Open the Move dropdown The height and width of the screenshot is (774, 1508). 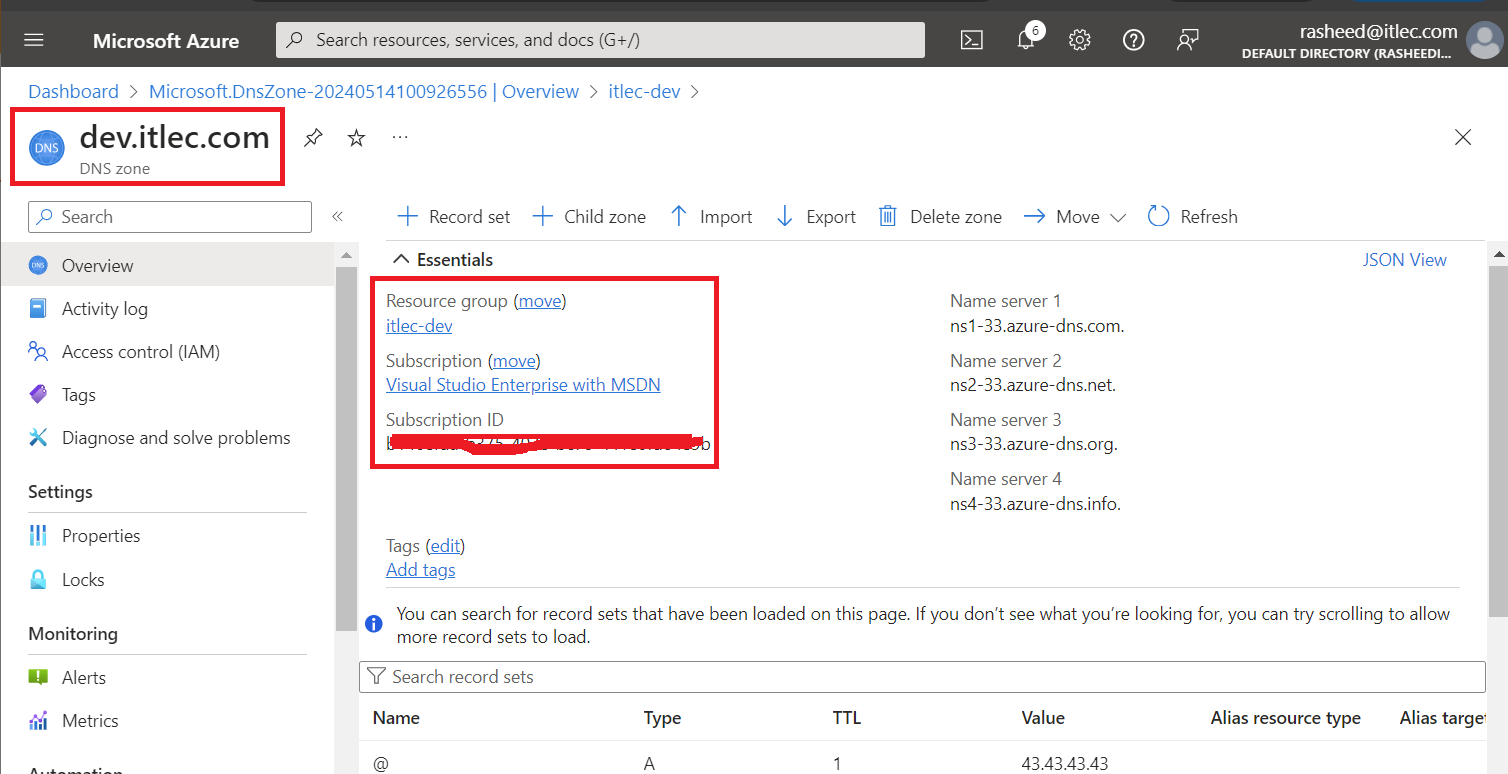1075,217
